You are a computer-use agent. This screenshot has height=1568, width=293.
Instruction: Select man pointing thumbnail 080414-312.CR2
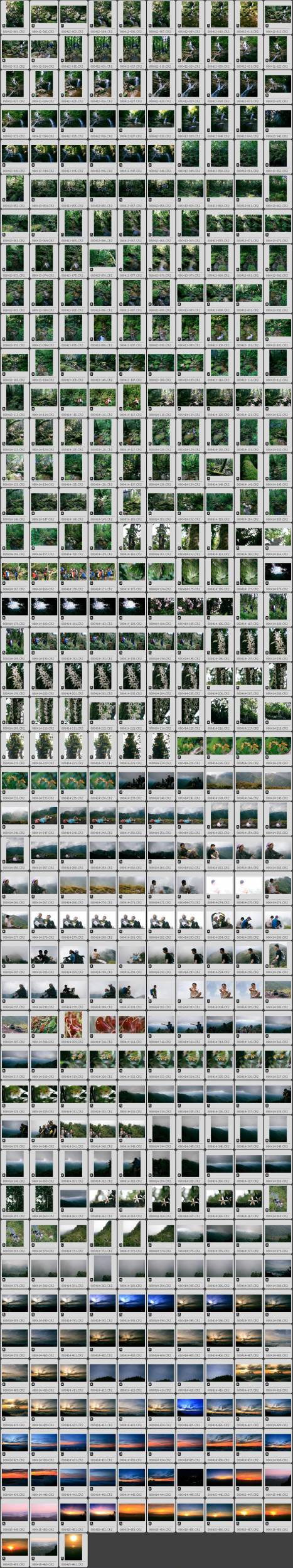click(x=161, y=1024)
